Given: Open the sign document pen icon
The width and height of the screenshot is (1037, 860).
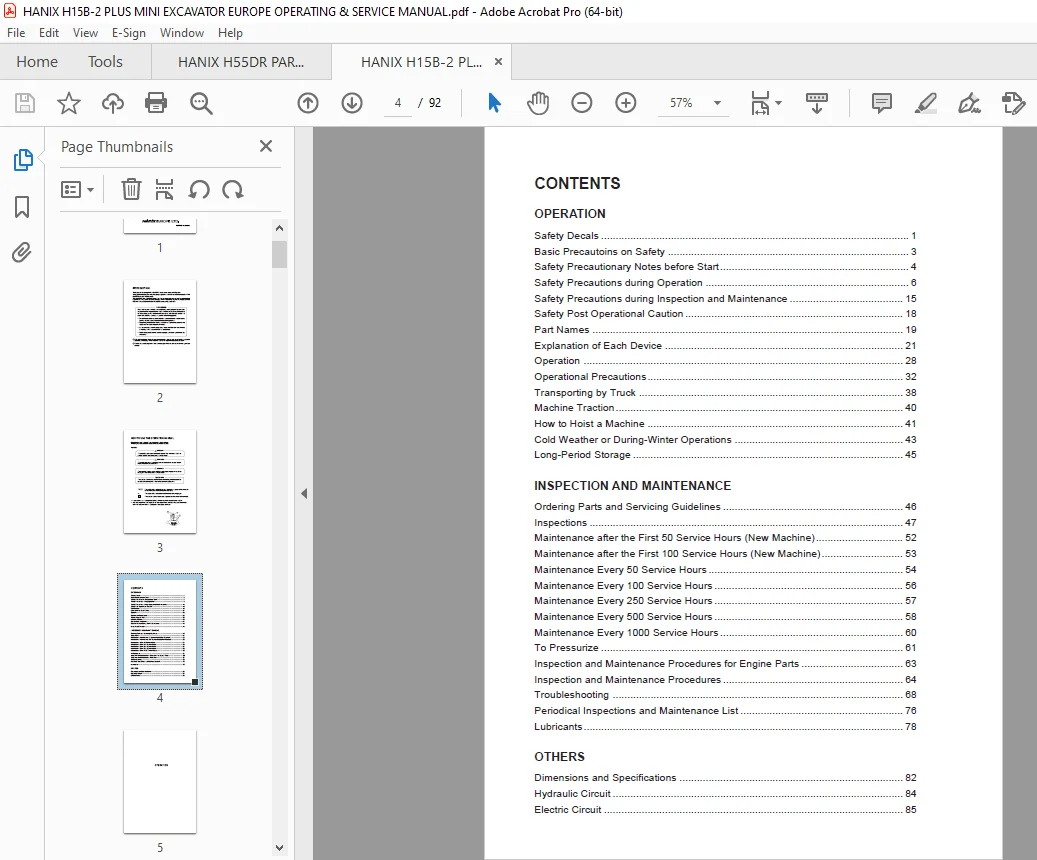Looking at the screenshot, I should coord(970,103).
